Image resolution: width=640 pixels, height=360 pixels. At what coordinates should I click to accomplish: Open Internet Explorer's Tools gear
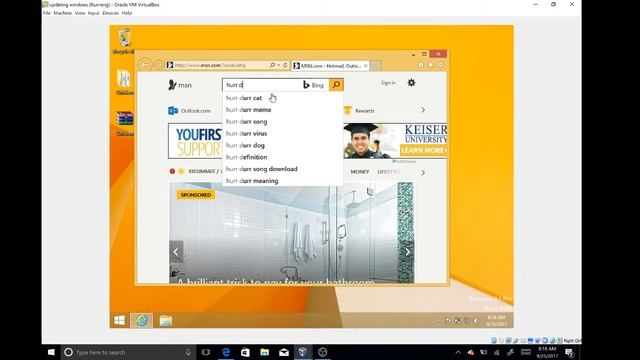(x=440, y=65)
